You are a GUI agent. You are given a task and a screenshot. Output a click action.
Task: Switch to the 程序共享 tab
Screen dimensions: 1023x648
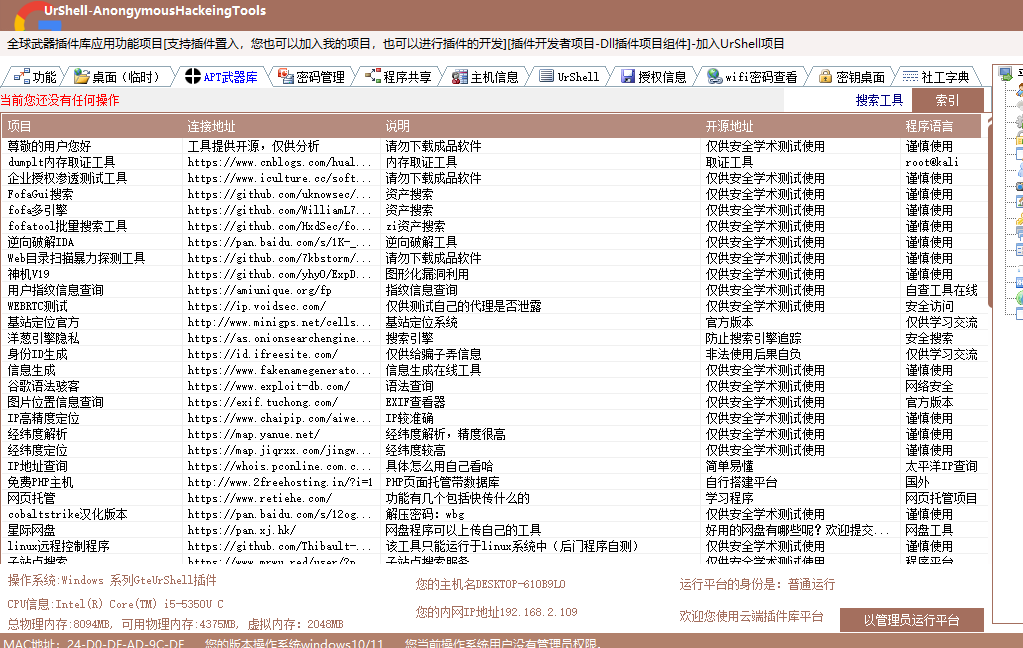click(399, 77)
